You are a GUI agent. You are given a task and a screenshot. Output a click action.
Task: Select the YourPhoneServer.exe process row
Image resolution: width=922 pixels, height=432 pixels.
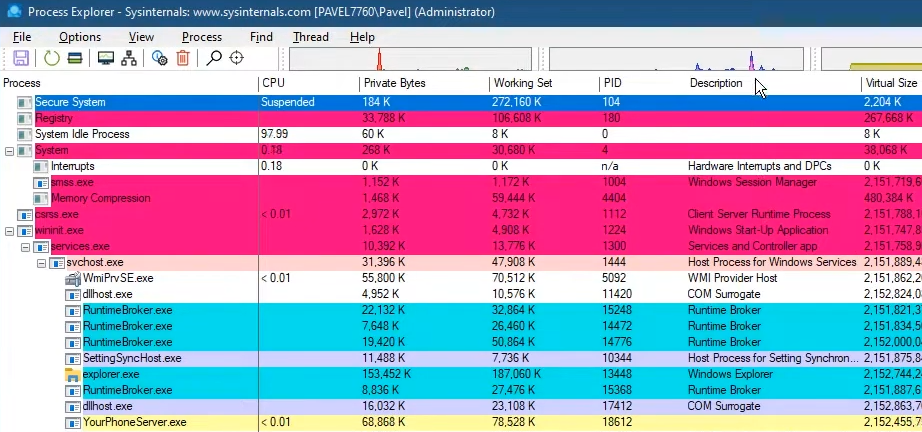click(461, 422)
